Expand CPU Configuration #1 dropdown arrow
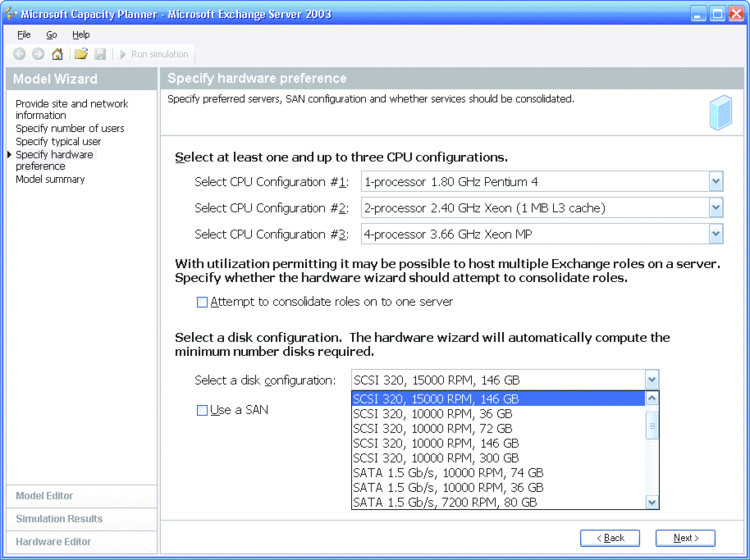 (x=716, y=182)
